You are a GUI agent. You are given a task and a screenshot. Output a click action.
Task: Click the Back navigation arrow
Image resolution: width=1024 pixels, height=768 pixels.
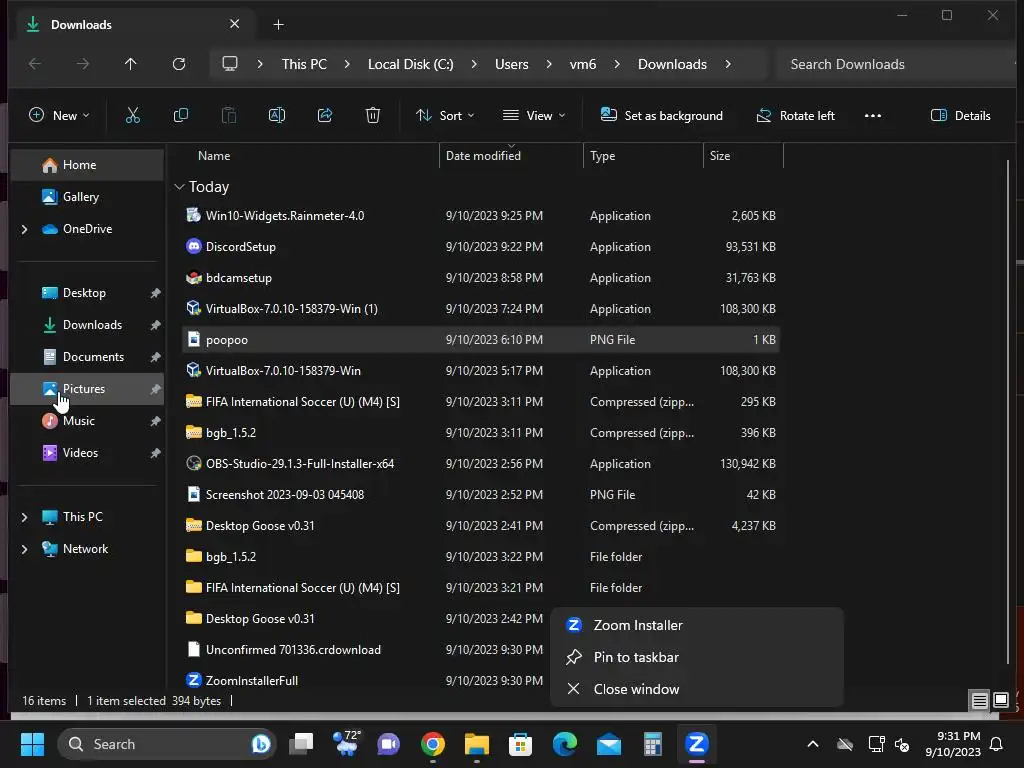[x=35, y=64]
